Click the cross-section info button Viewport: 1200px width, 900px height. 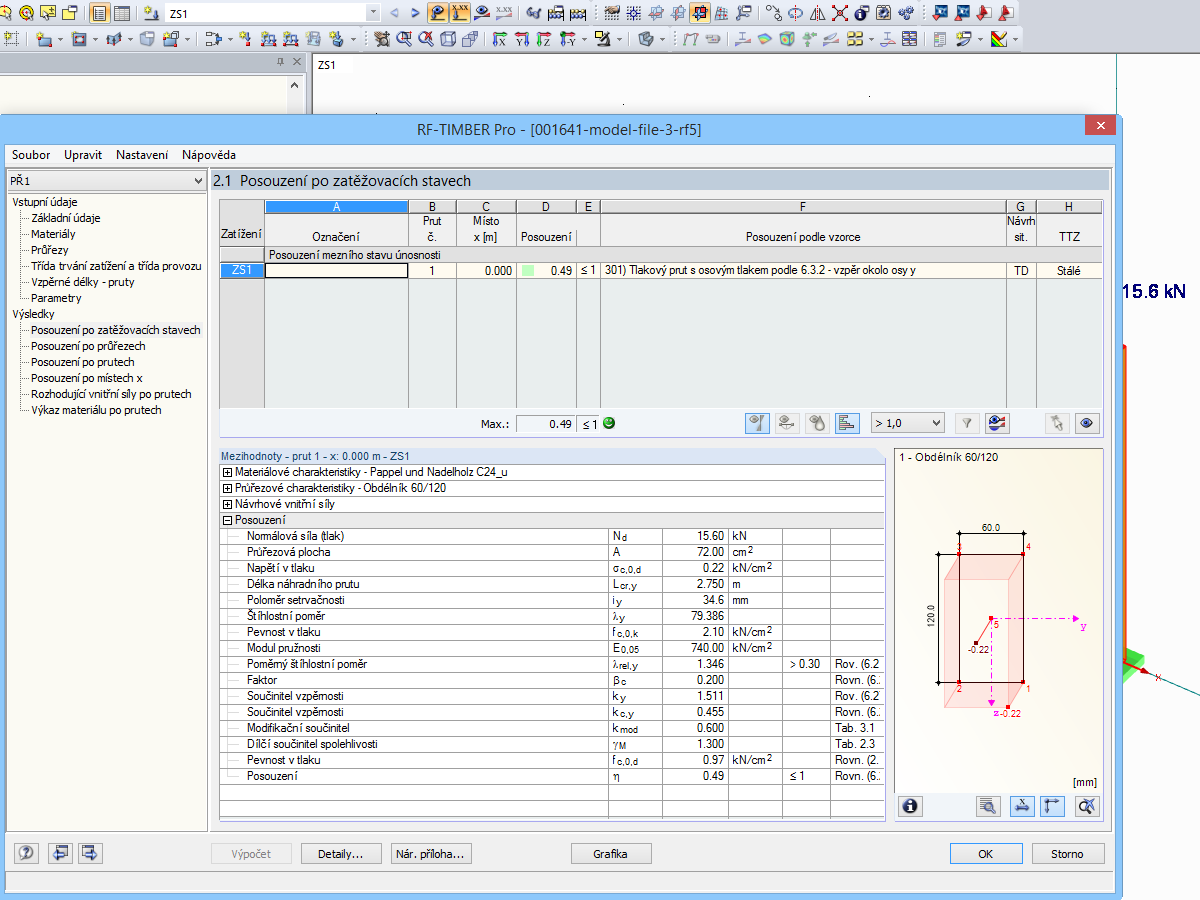(910, 806)
